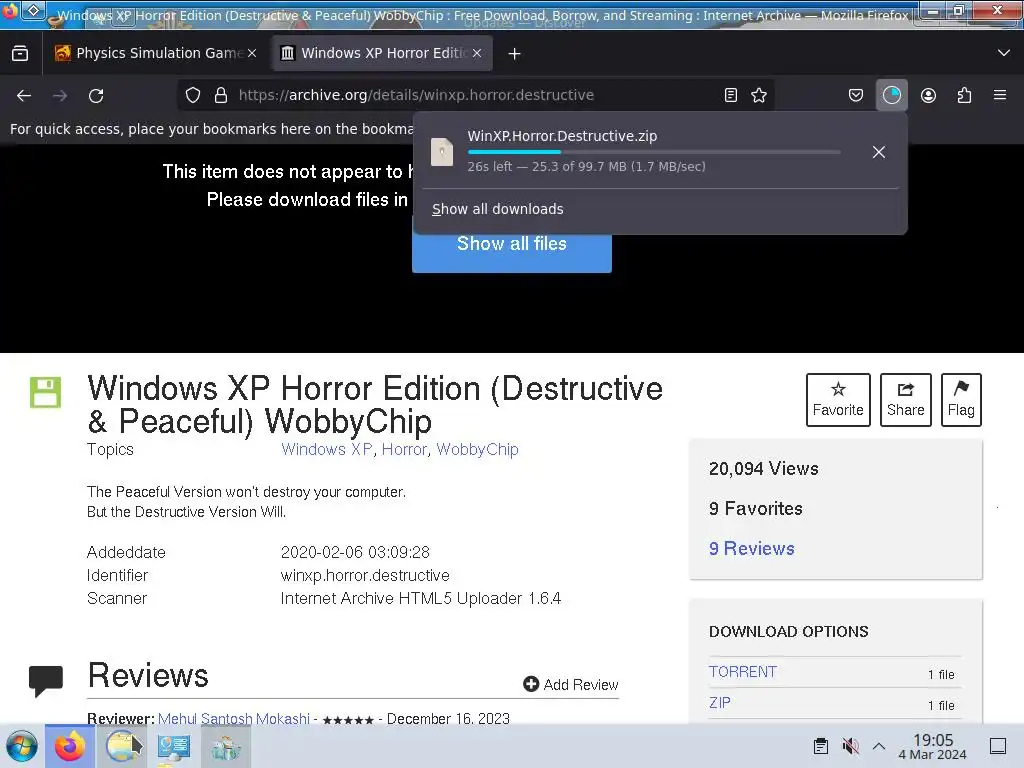Open the Firefox account icon
The image size is (1024, 768).
928,95
